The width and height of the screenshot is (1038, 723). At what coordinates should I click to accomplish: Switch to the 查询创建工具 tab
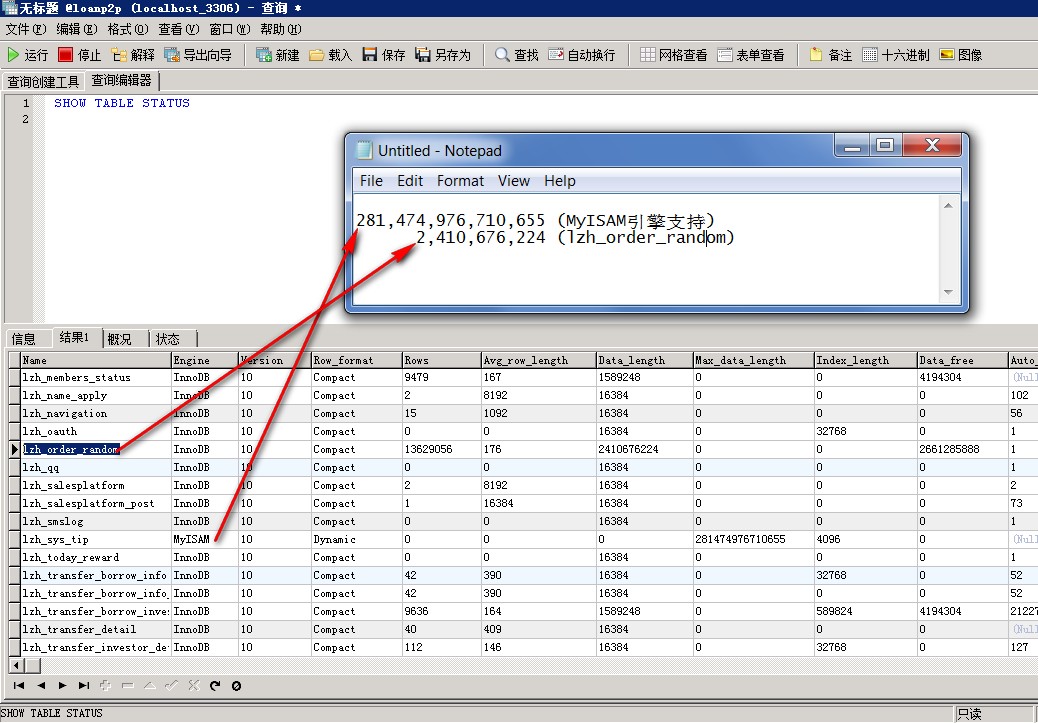click(x=43, y=81)
